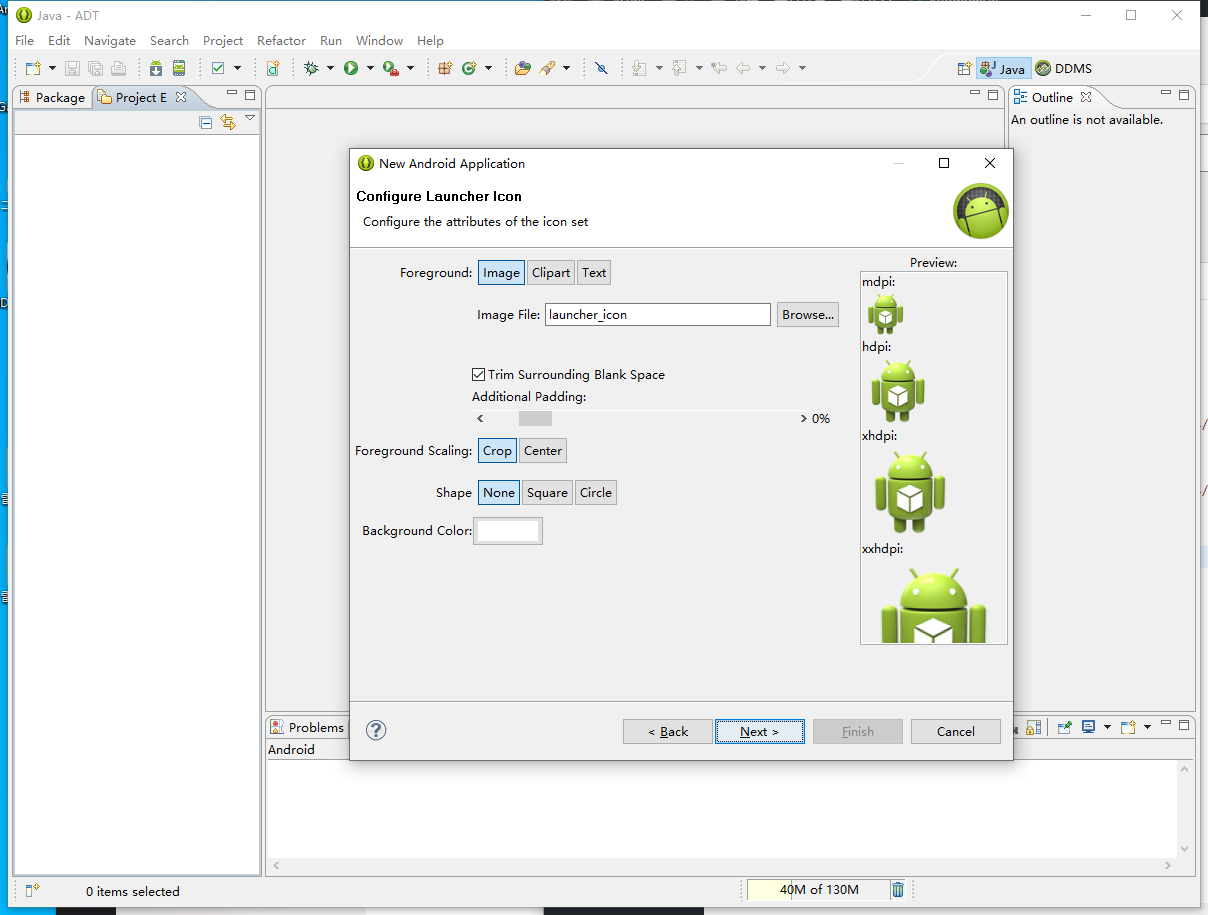Click the Open Perspective icon
The image size is (1208, 915).
click(964, 69)
